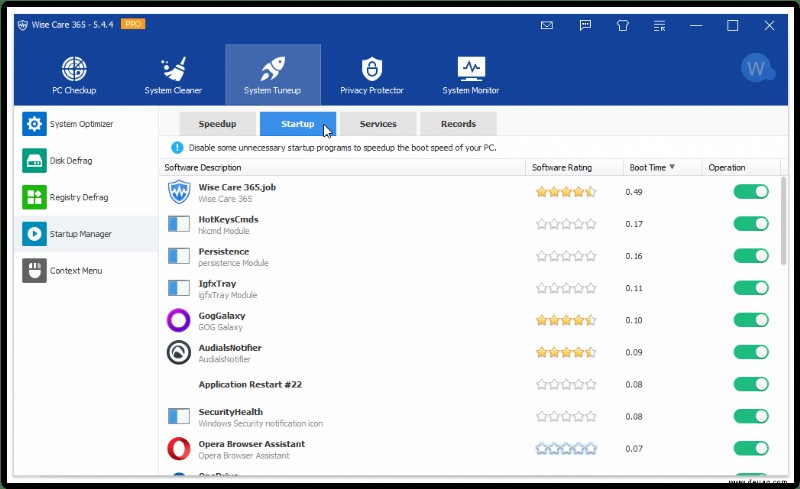
Task: Click the GogGalaxy purple ring icon
Action: click(x=179, y=321)
